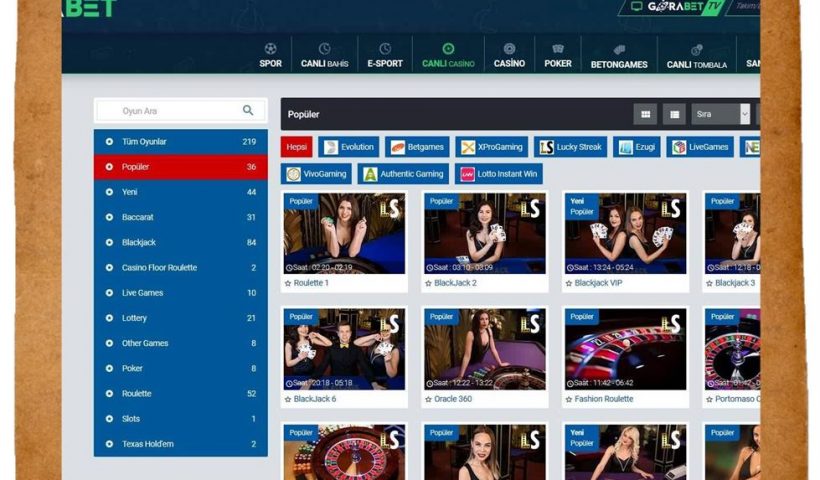
Task: Click the magnifier search icon
Action: pos(248,110)
